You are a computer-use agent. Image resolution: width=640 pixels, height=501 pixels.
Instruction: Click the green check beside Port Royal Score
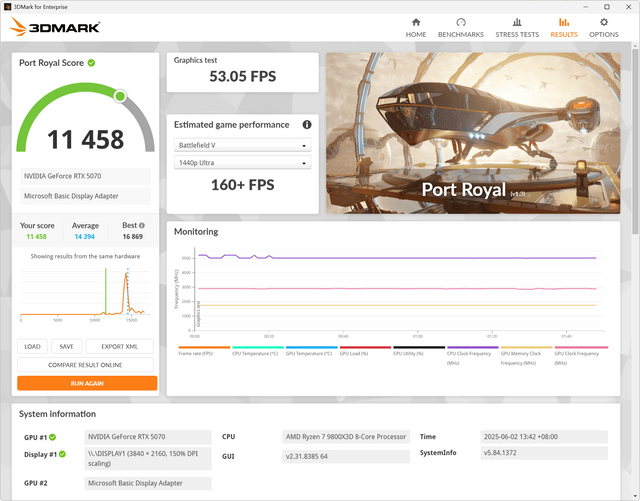coord(91,63)
